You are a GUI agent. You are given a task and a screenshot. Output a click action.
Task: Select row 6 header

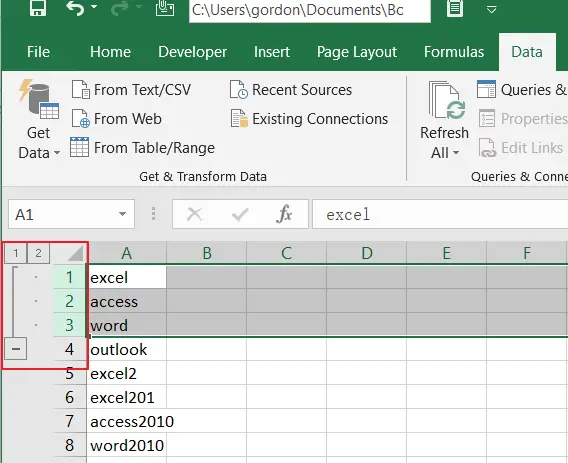tap(70, 397)
